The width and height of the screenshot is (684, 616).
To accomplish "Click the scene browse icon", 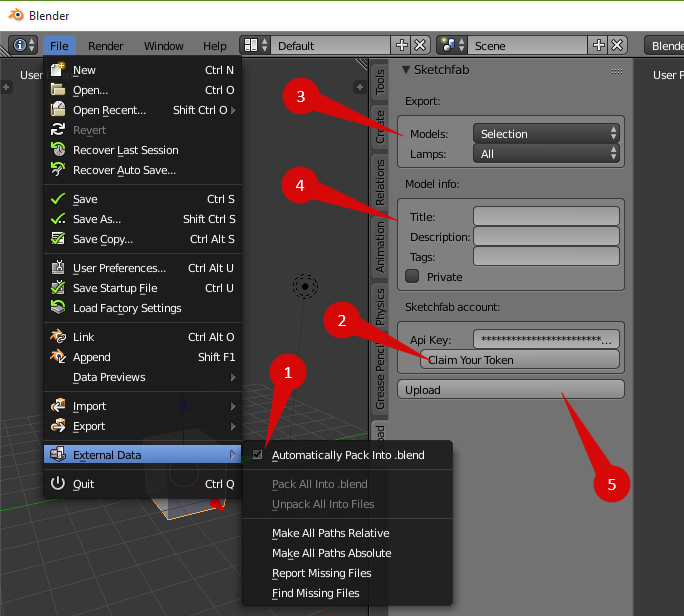I will click(x=452, y=45).
